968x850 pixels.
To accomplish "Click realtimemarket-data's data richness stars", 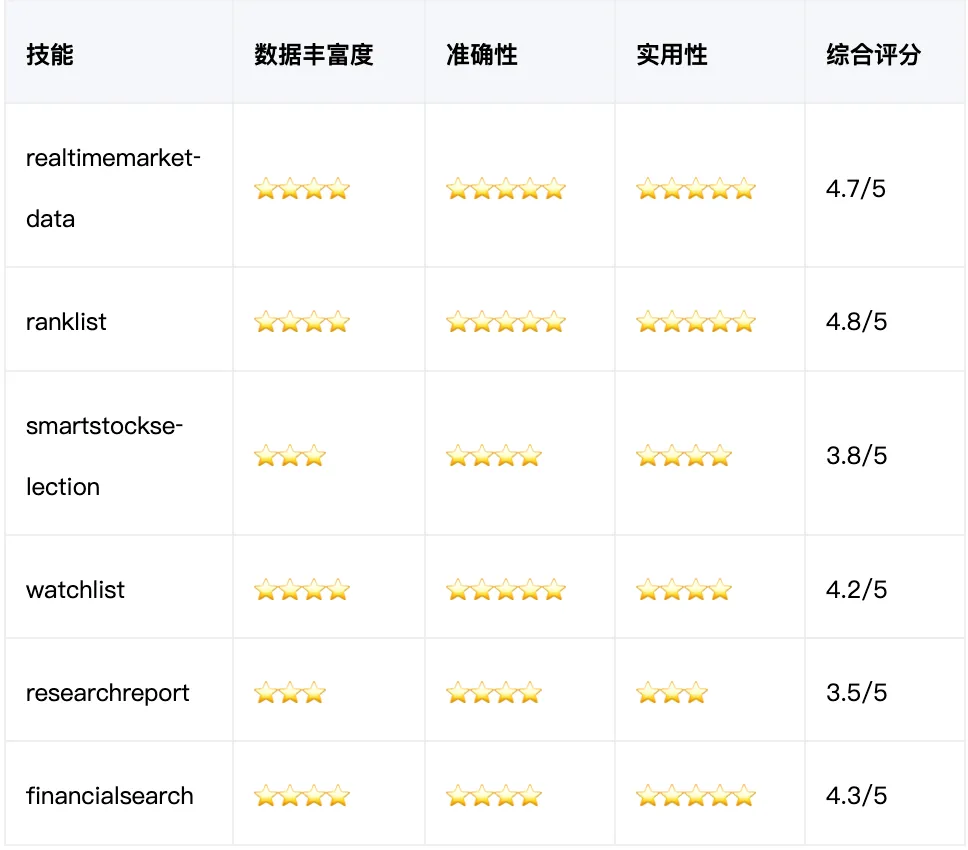I will [x=302, y=189].
